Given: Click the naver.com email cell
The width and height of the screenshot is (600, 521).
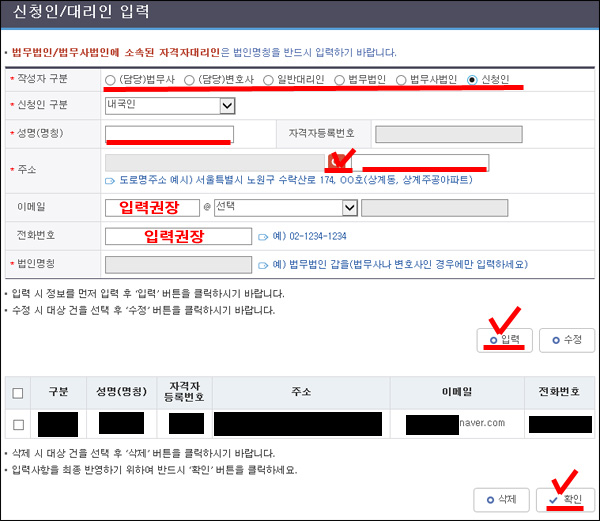Looking at the screenshot, I should pos(457,424).
